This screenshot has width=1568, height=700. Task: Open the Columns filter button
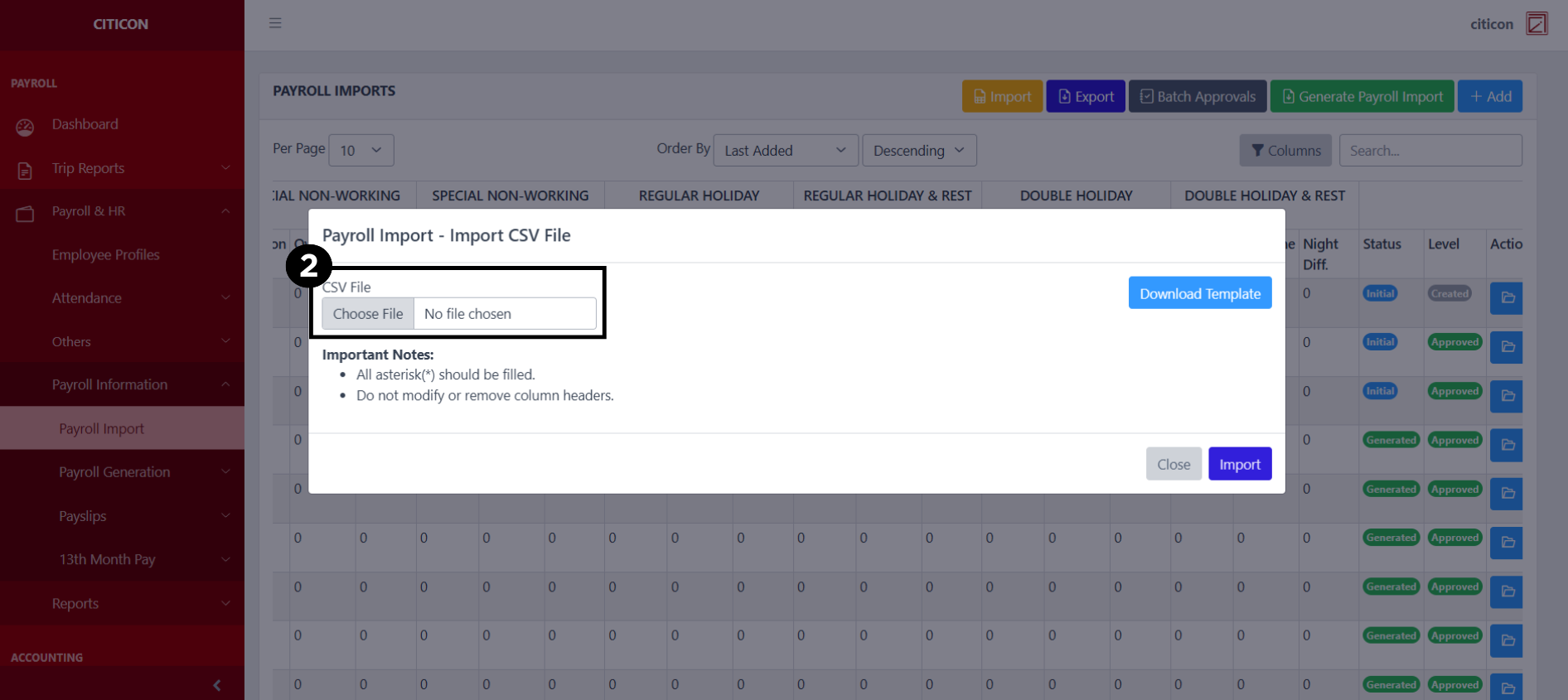click(x=1285, y=151)
